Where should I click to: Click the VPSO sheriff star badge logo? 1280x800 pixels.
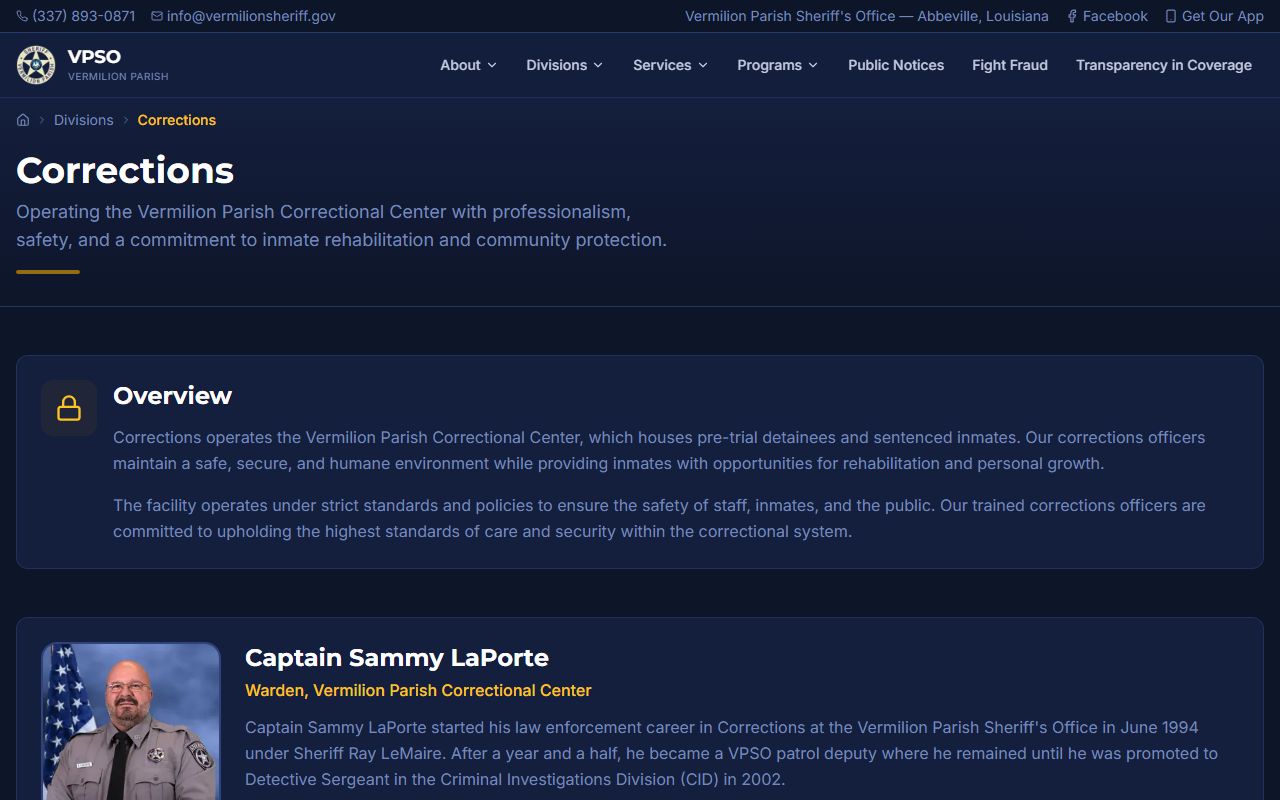(36, 65)
